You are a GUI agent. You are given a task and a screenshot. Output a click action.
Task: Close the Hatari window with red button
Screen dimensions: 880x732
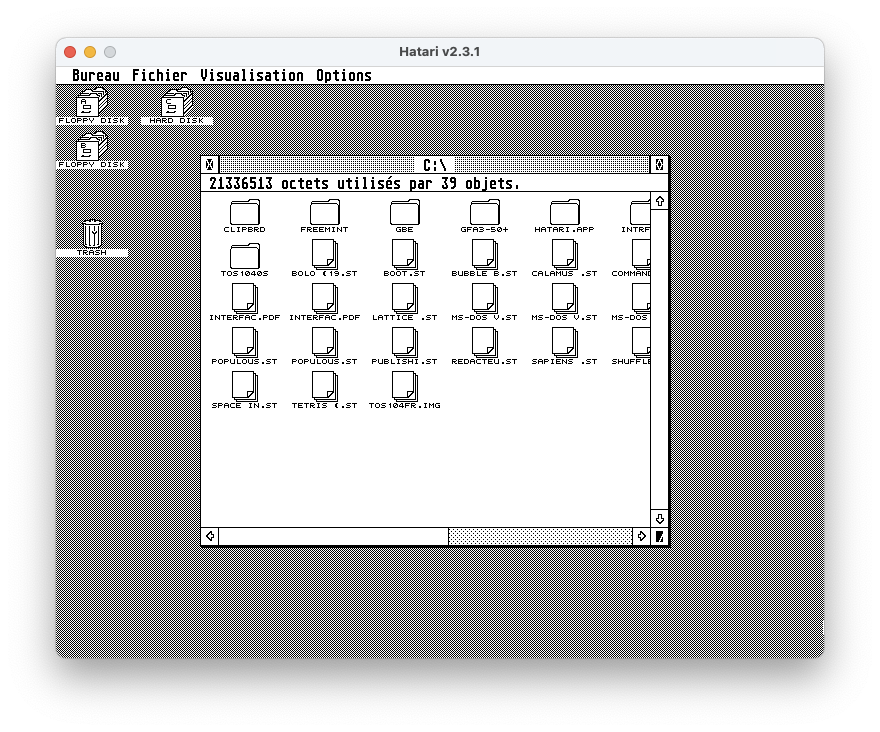(x=70, y=52)
